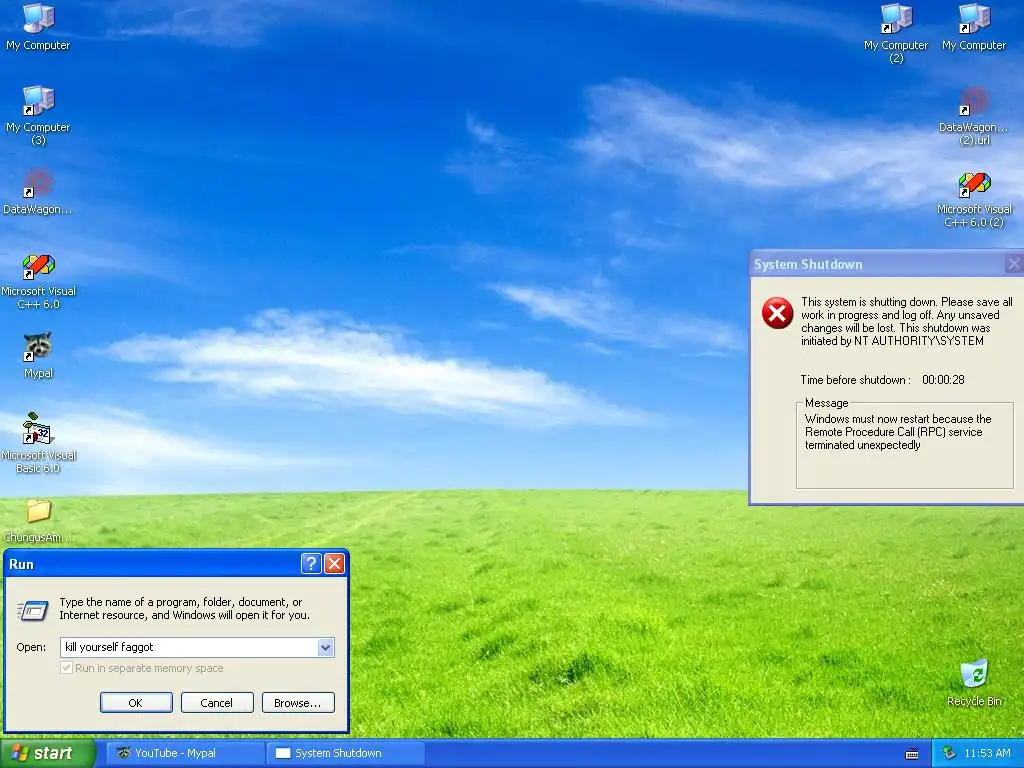
Task: Click Cancel in the Run dialog
Action: tap(217, 703)
